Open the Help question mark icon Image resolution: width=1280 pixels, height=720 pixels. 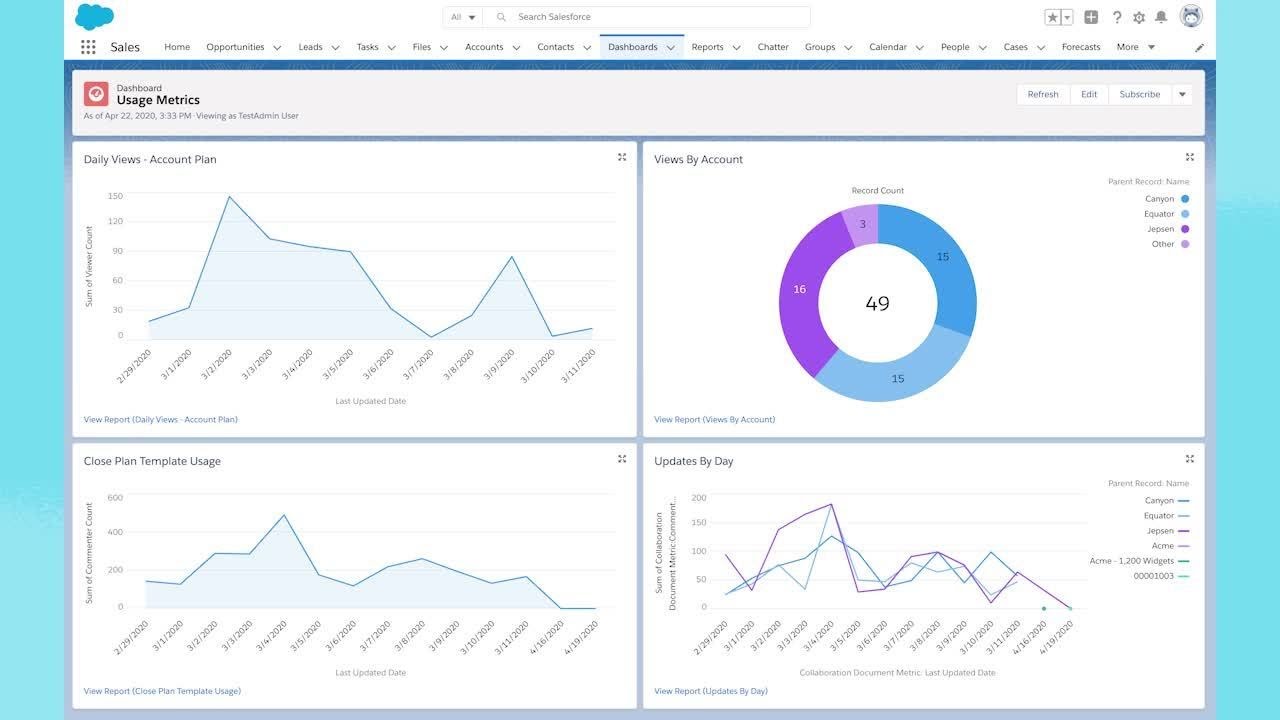pos(1117,17)
